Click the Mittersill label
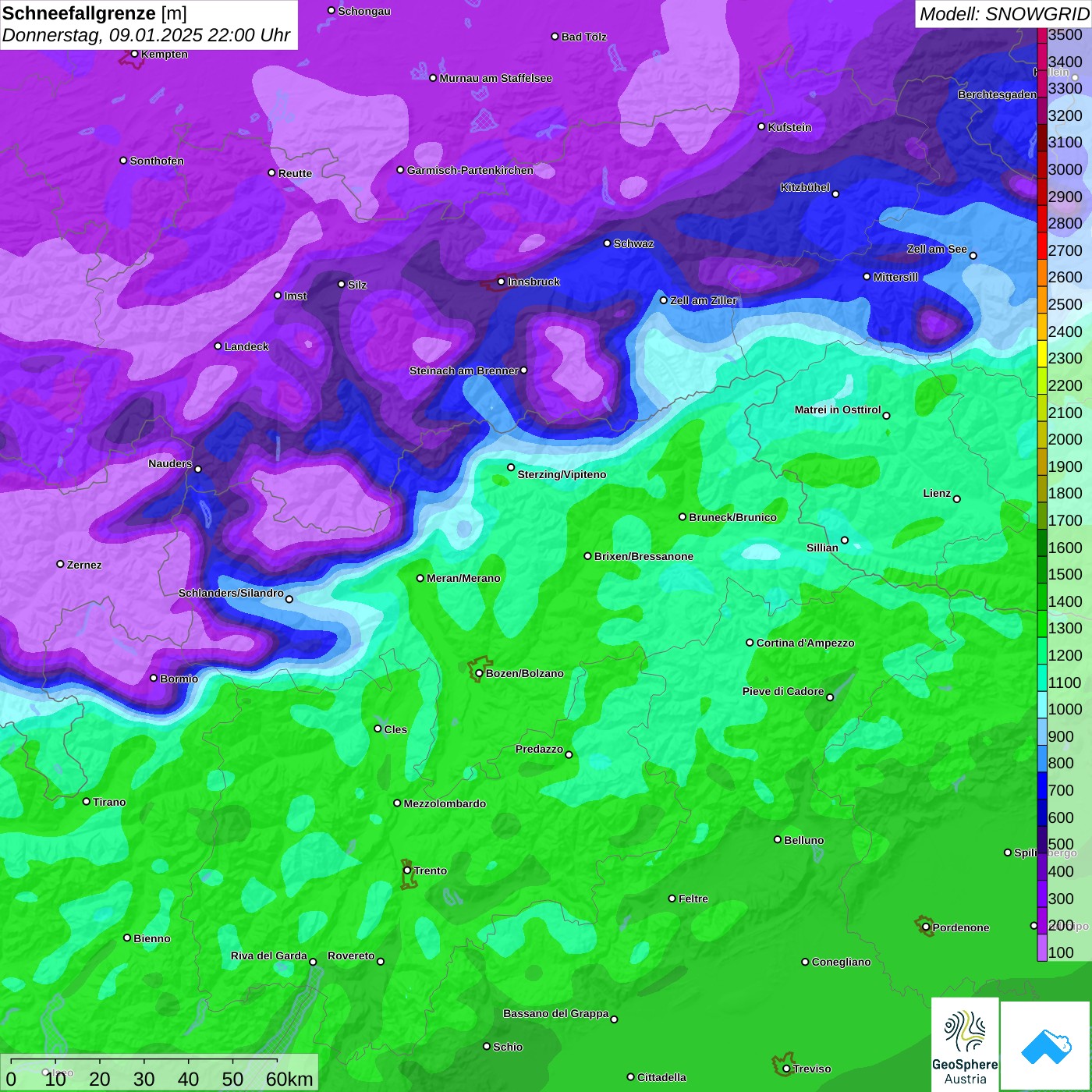 (x=895, y=277)
